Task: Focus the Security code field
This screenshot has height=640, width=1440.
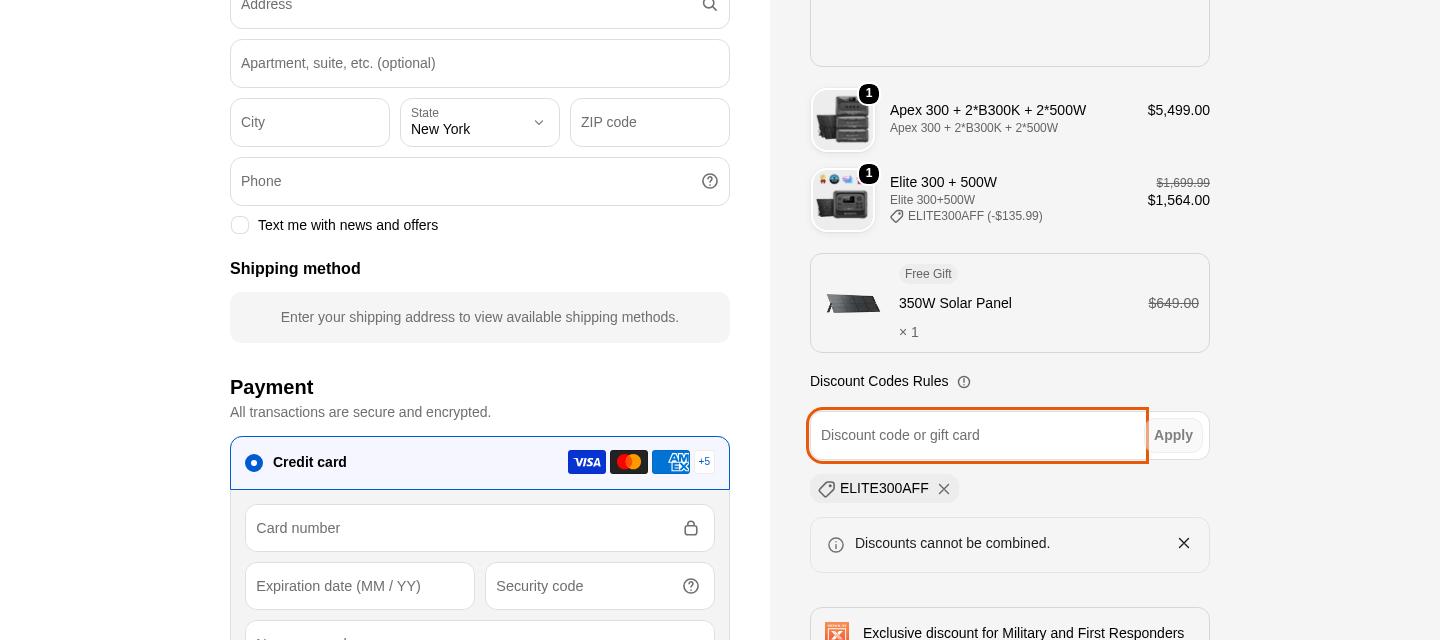Action: click(x=600, y=586)
